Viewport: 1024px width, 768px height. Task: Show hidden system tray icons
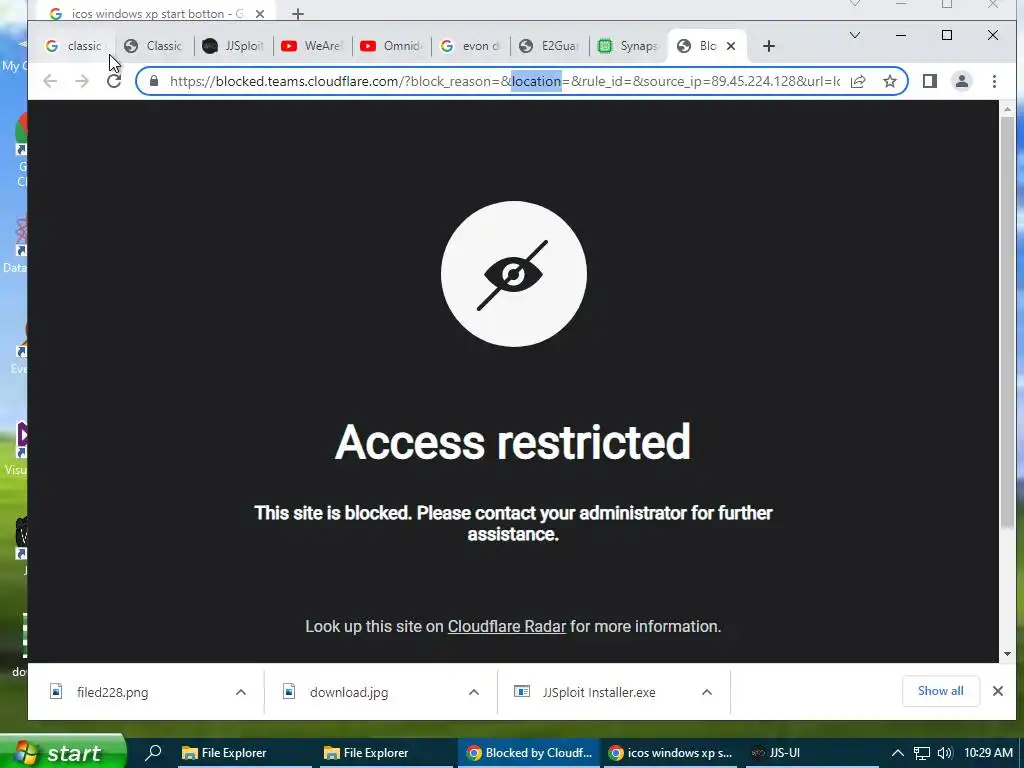898,753
